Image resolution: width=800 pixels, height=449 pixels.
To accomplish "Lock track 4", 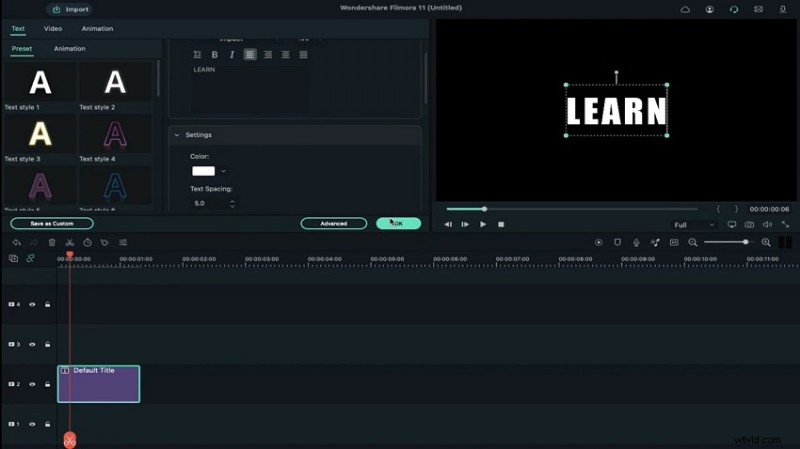I will pos(47,305).
